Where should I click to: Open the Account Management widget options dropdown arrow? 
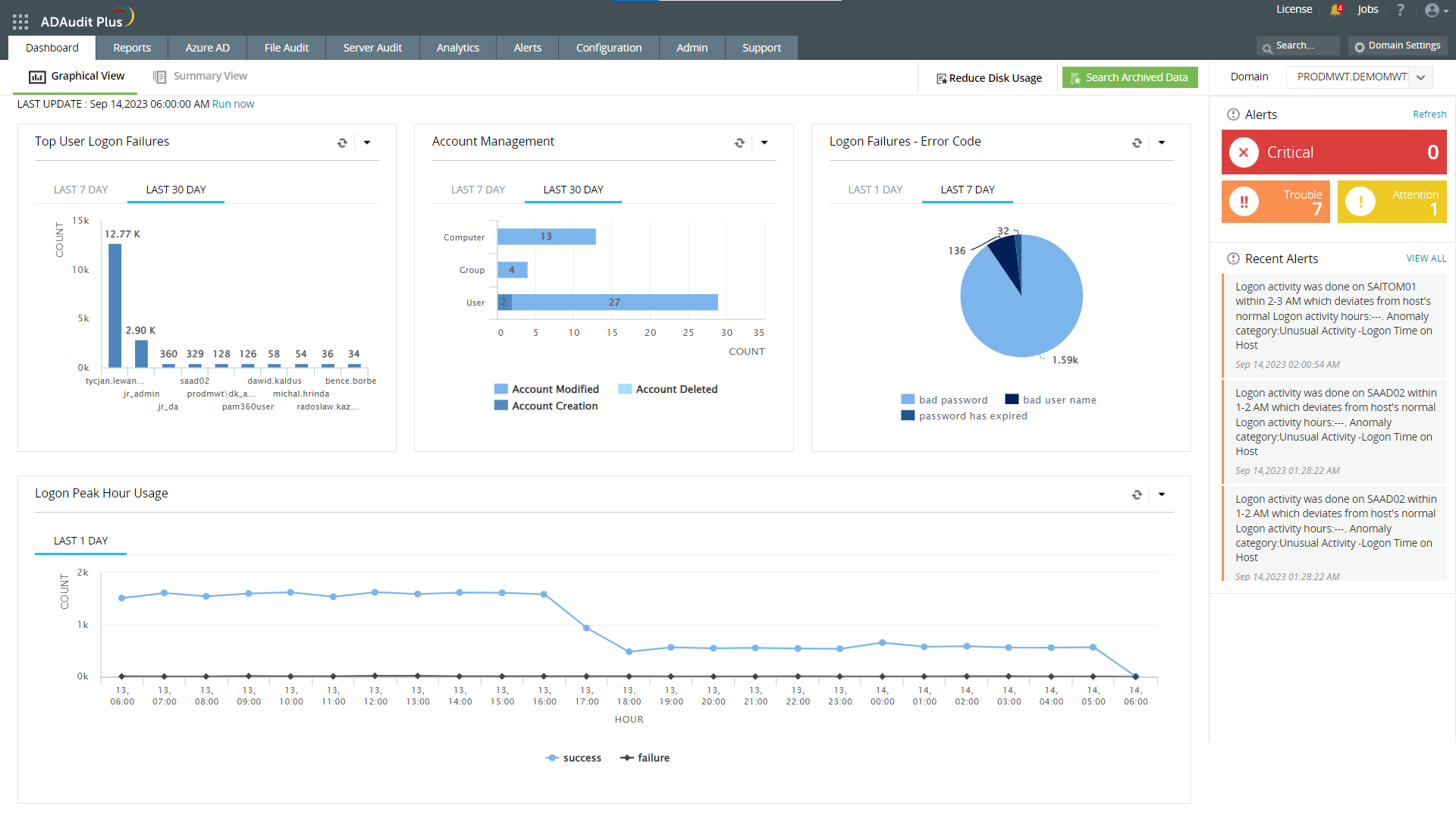(764, 143)
